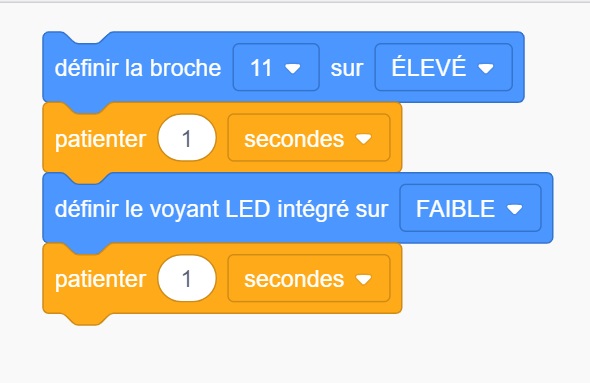Select the 'définir le voyant LED intégré sur' block
Screen dimensions: 590x383
221,209
